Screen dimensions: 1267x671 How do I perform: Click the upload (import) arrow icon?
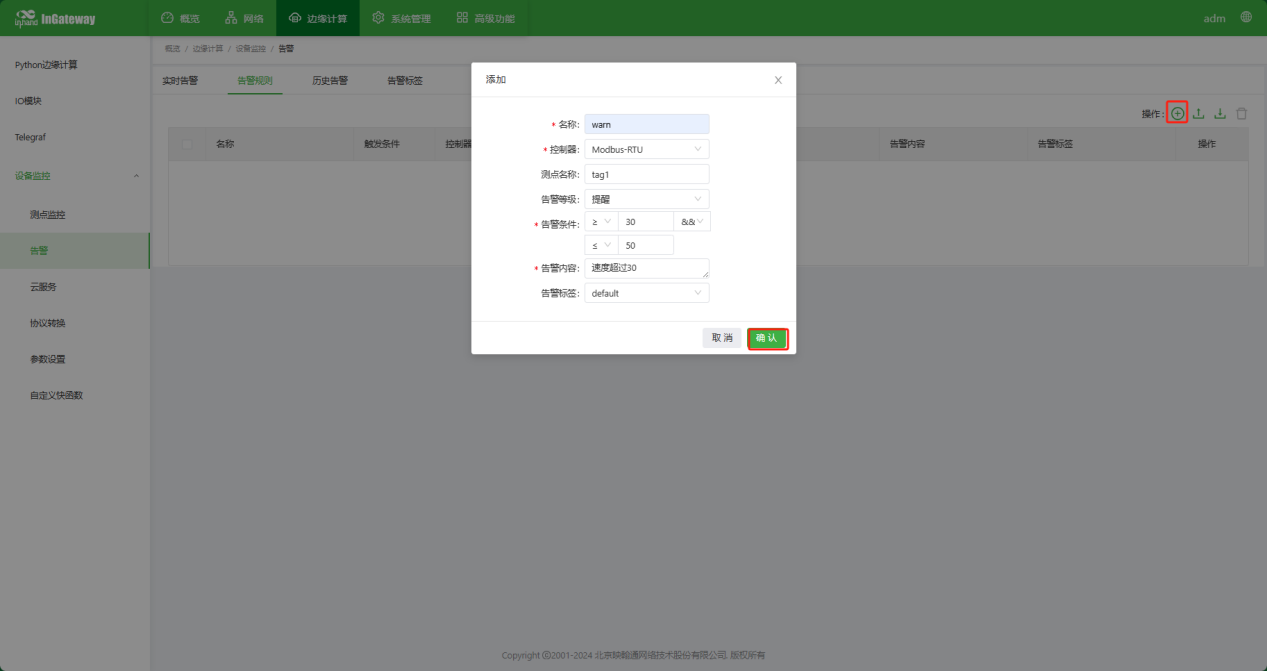pyautogui.click(x=1198, y=114)
